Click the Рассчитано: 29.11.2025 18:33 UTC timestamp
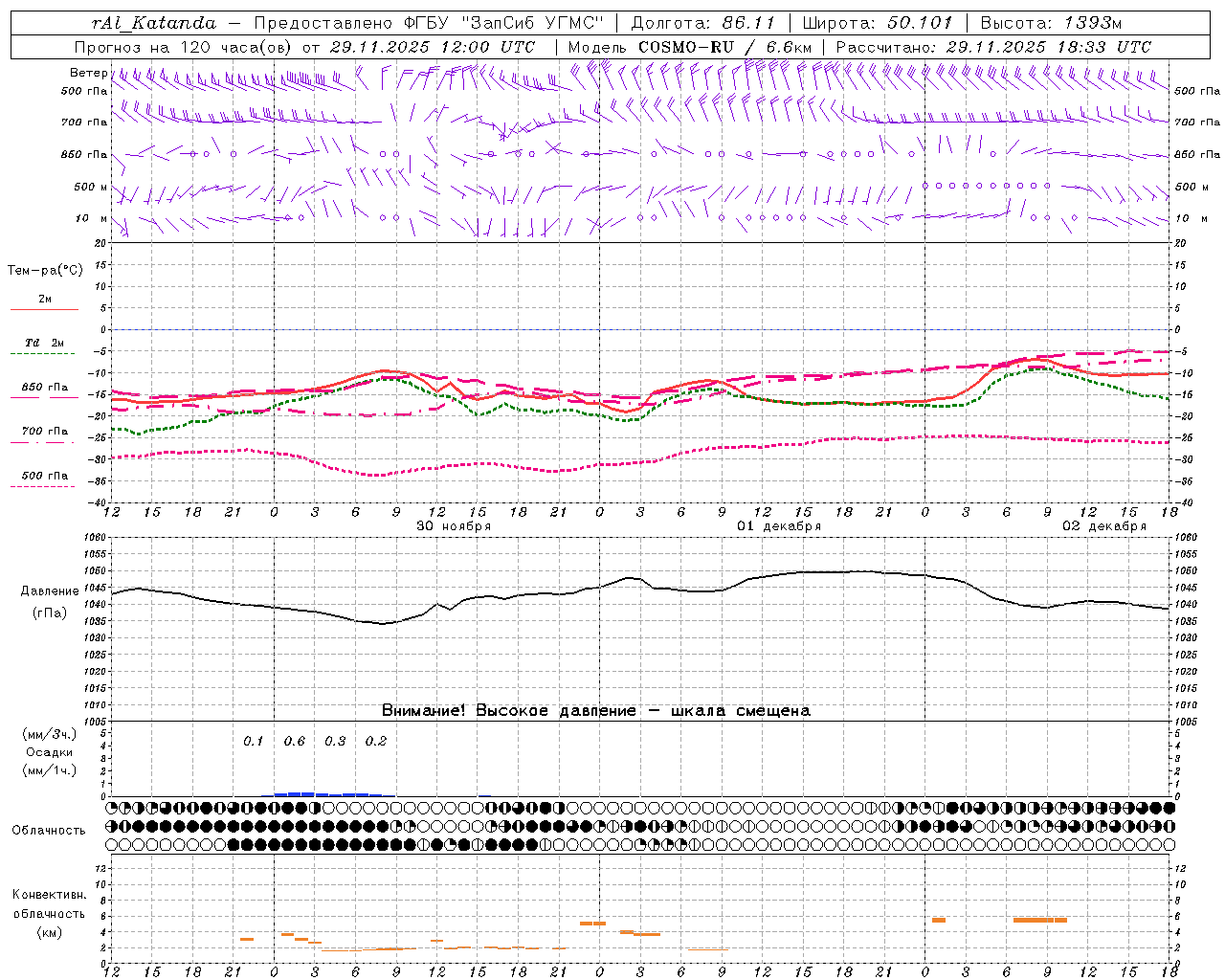This screenshot has height=980, width=1225. pyautogui.click(x=993, y=47)
